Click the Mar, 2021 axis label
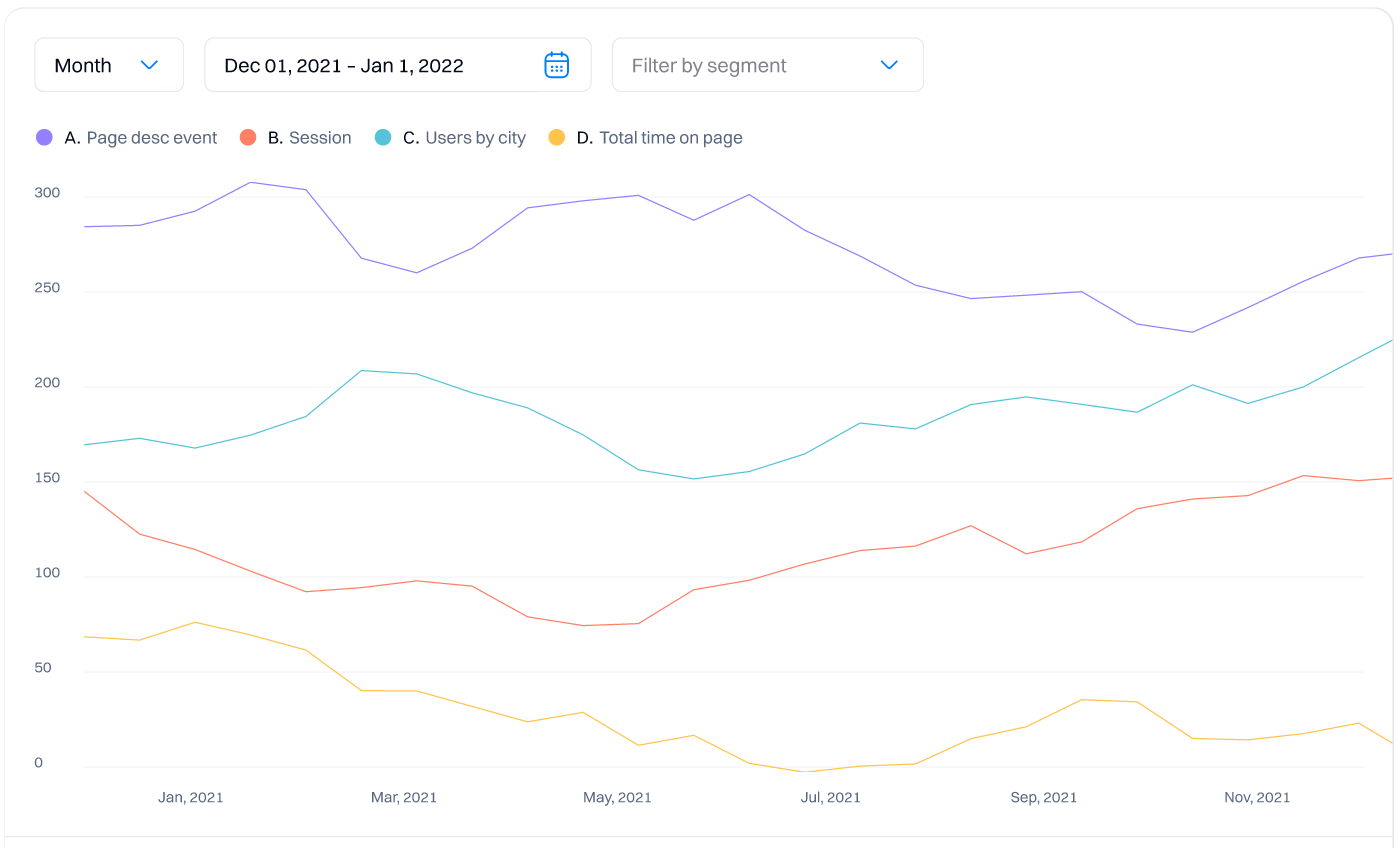 (x=404, y=797)
